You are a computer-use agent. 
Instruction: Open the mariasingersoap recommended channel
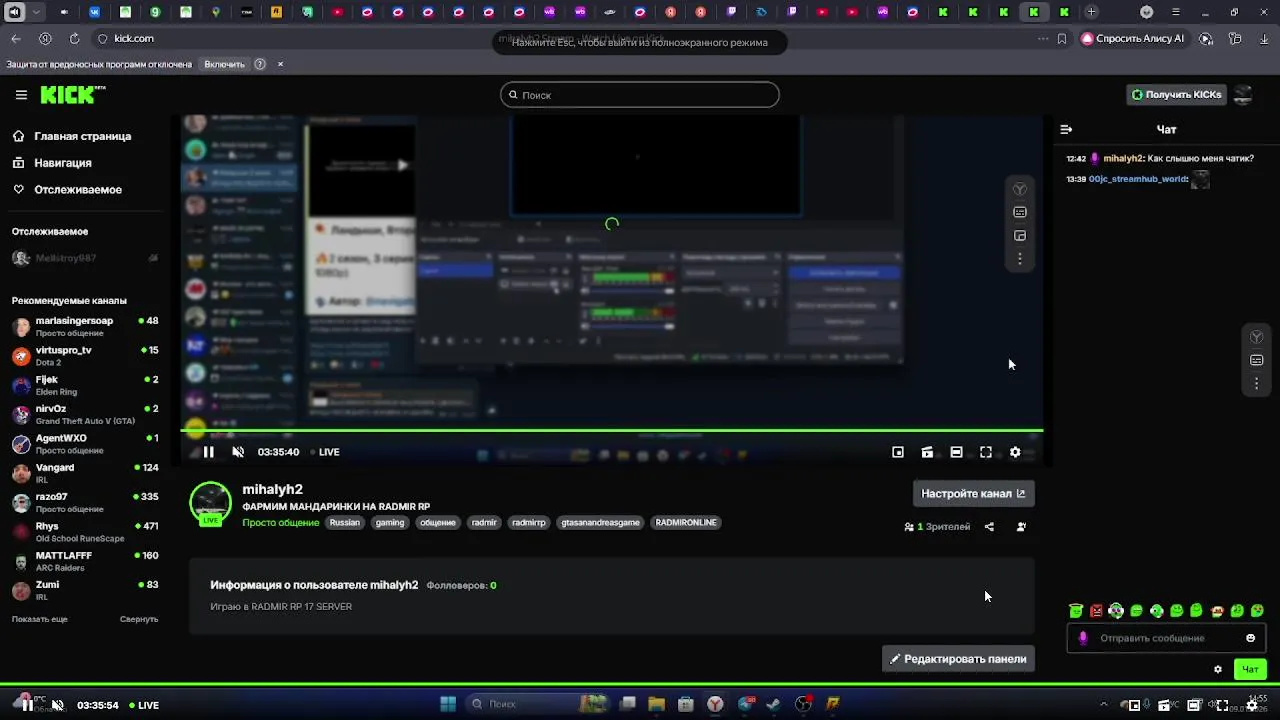coord(85,327)
